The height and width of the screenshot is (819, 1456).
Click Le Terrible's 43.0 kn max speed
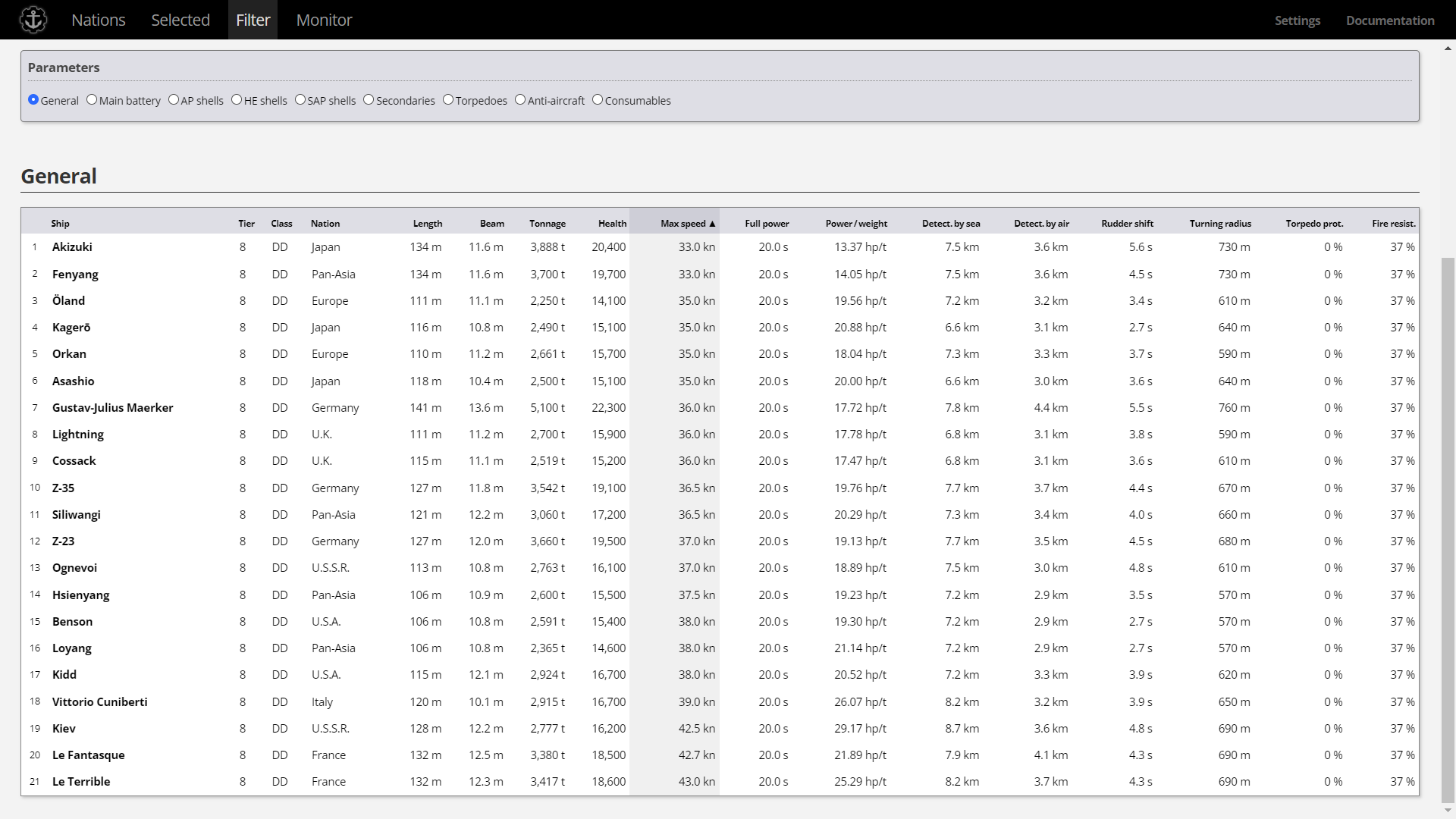(696, 781)
